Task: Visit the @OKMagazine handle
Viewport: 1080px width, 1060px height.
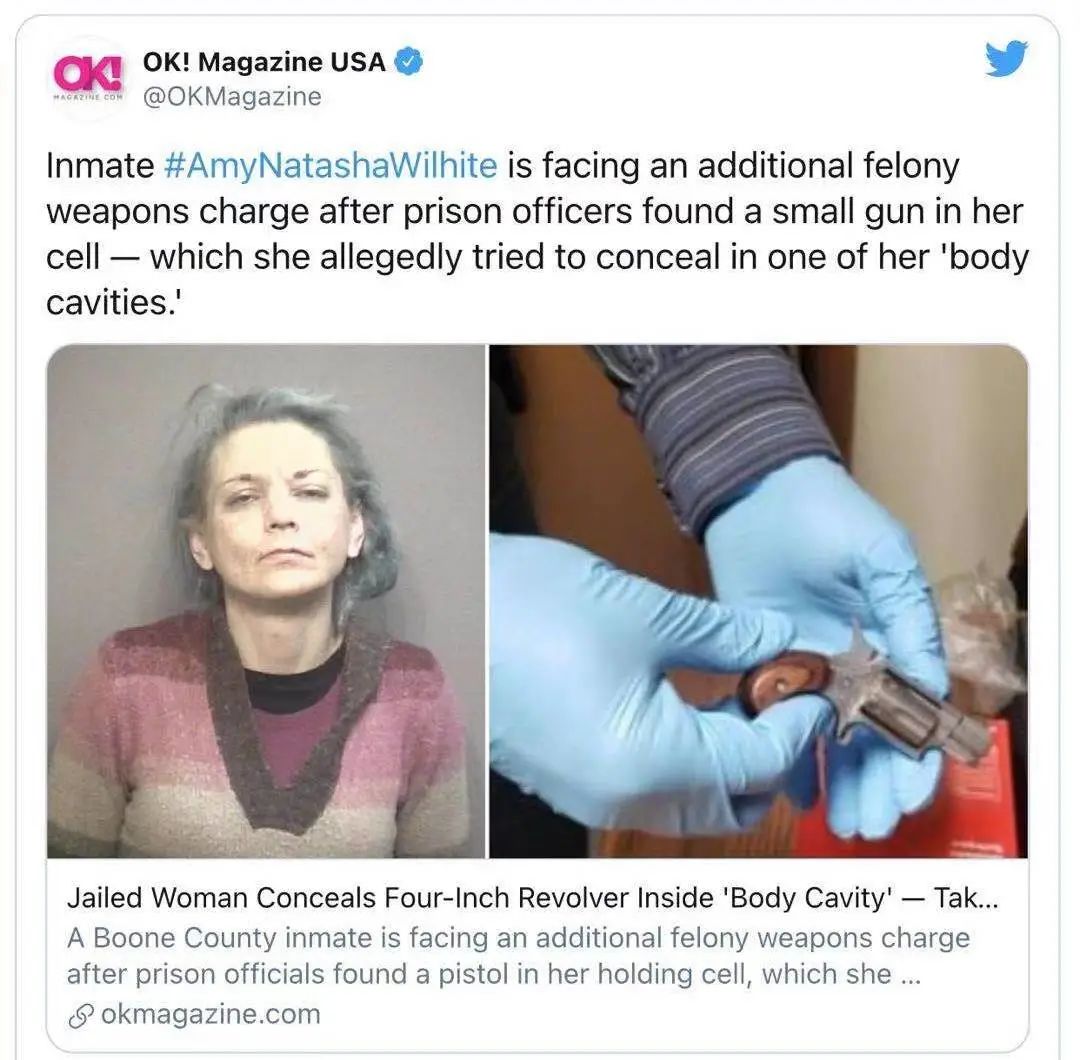Action: [x=232, y=96]
